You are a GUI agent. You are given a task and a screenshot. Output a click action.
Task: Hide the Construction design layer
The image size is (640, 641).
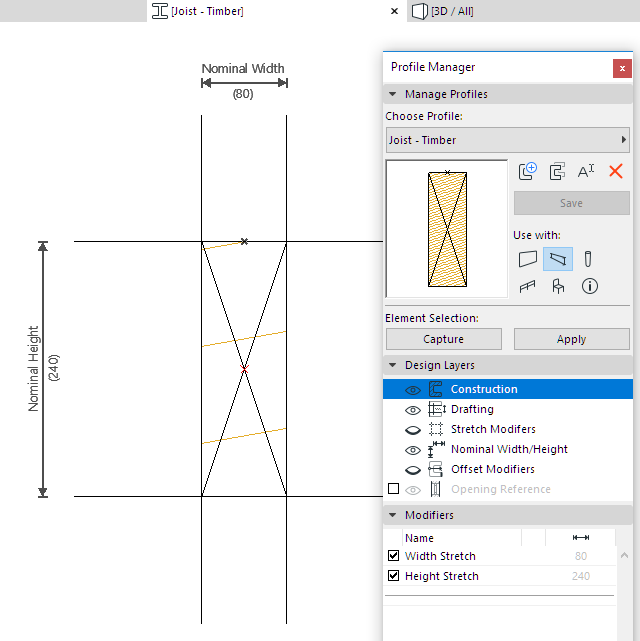coord(413,390)
